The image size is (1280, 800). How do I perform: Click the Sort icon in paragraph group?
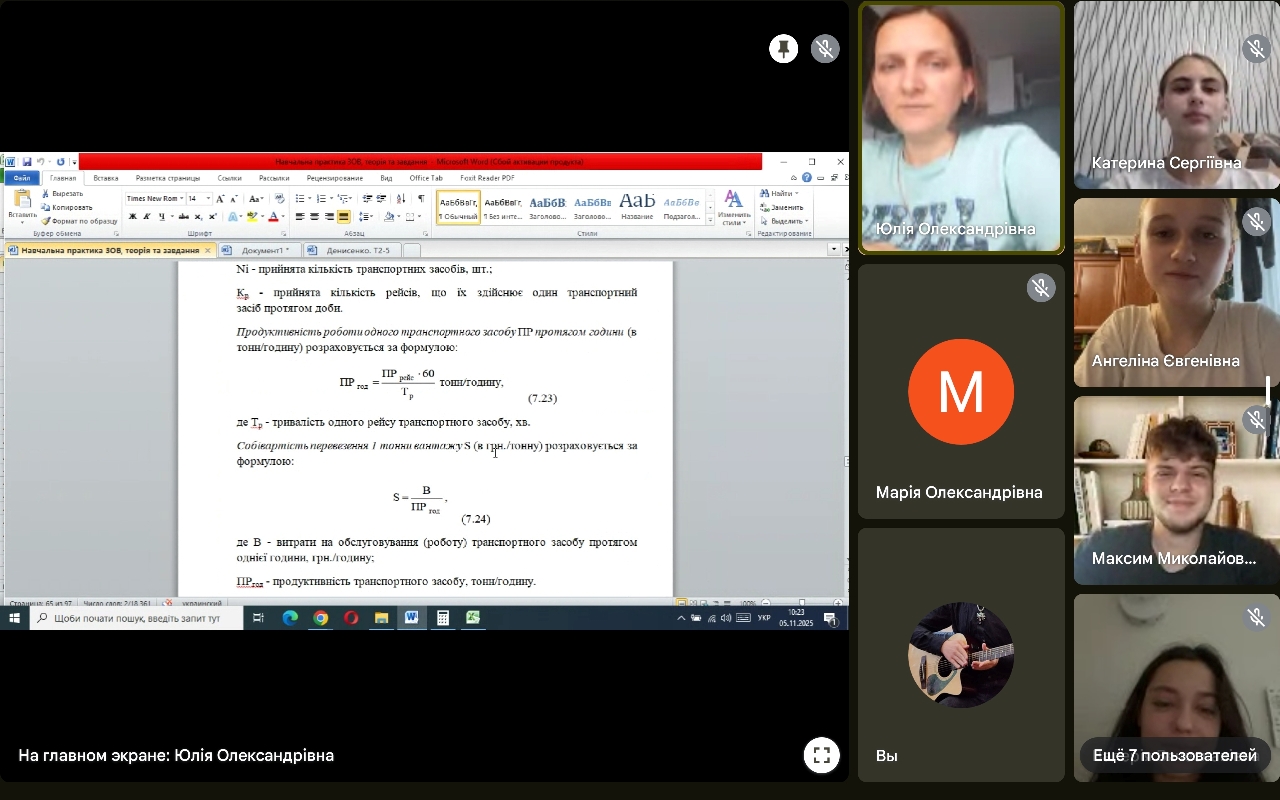tap(400, 199)
